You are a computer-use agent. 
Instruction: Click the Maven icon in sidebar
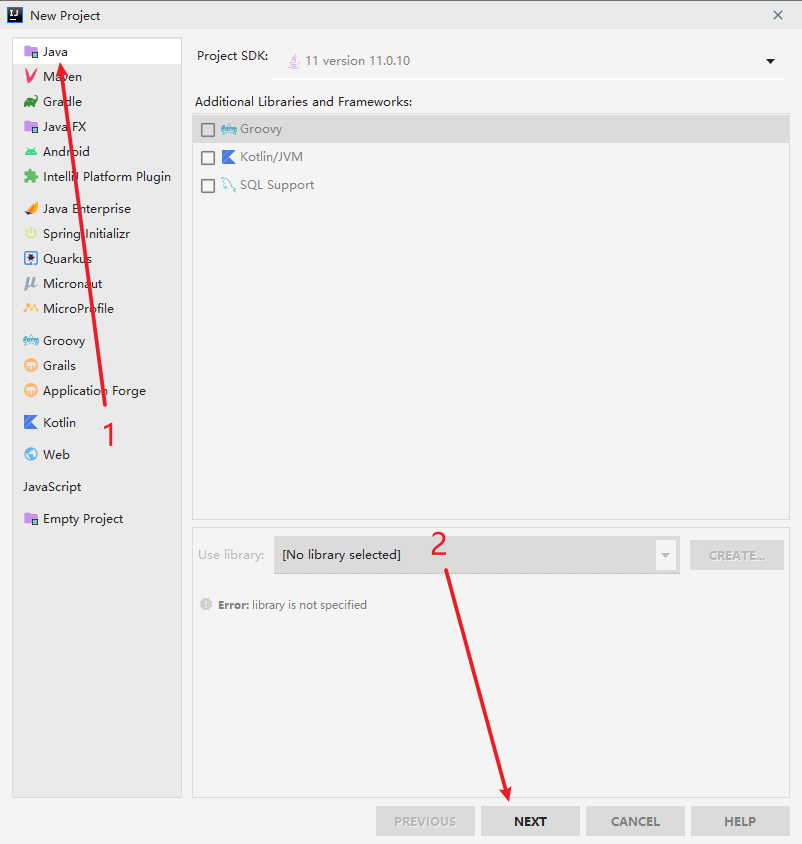click(31, 76)
